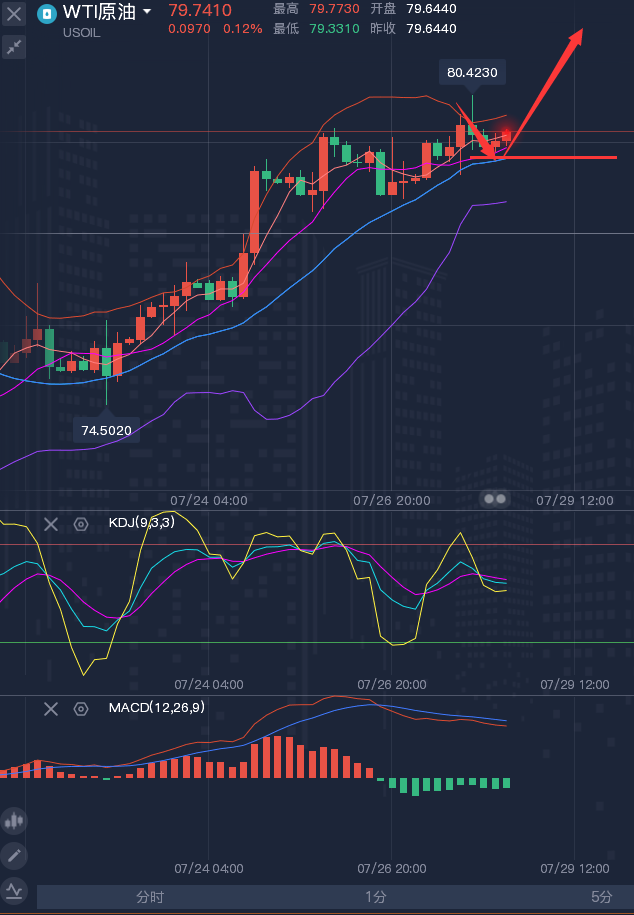This screenshot has width=634, height=915.
Task: Tap the two-dot chart scroll handle
Action: [x=495, y=499]
